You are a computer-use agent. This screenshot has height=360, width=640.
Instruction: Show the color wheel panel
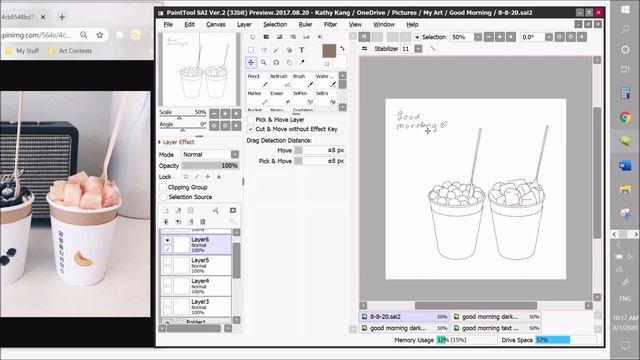click(253, 37)
